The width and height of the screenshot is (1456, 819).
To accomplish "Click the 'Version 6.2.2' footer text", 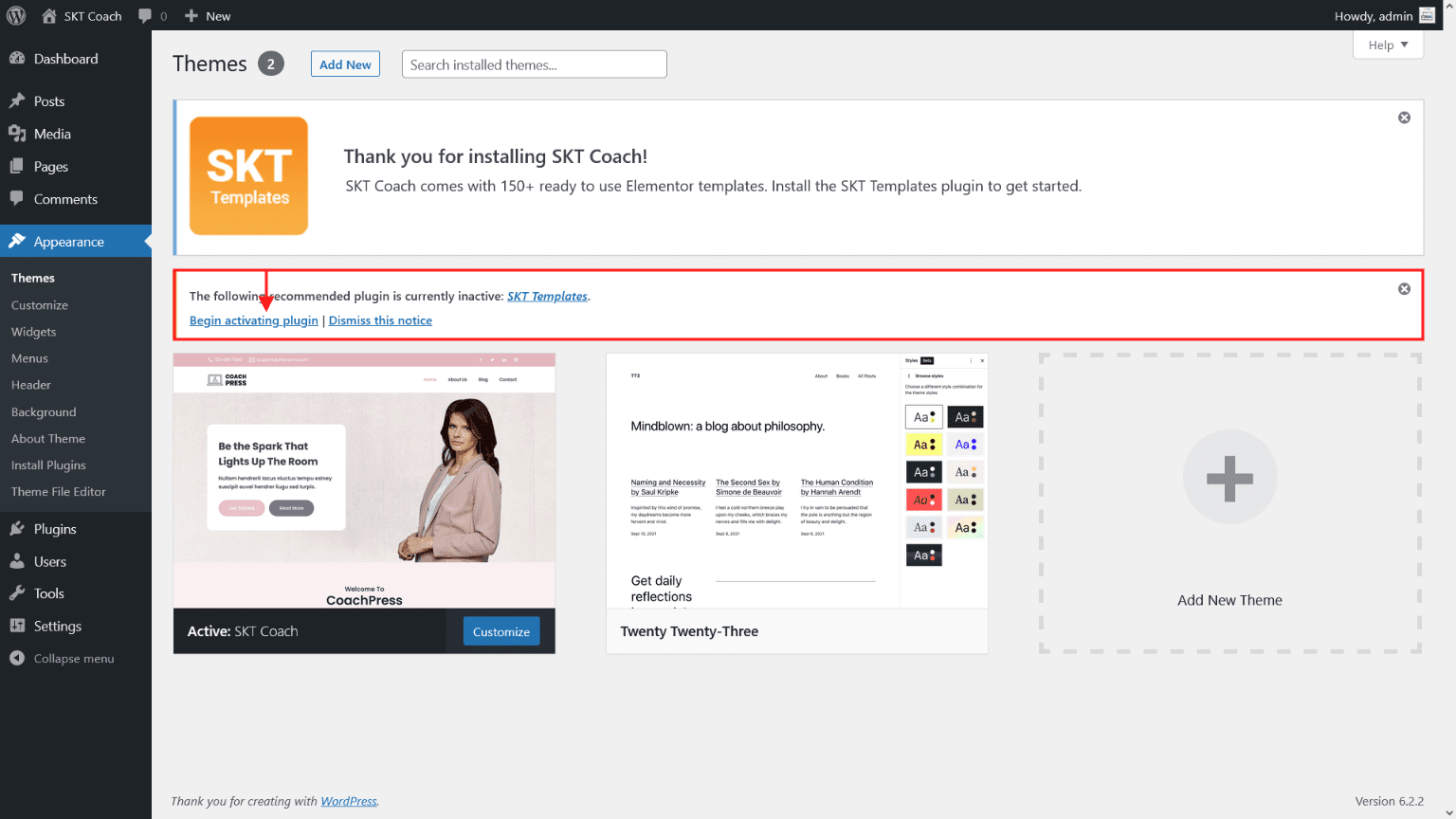I will click(x=1390, y=801).
